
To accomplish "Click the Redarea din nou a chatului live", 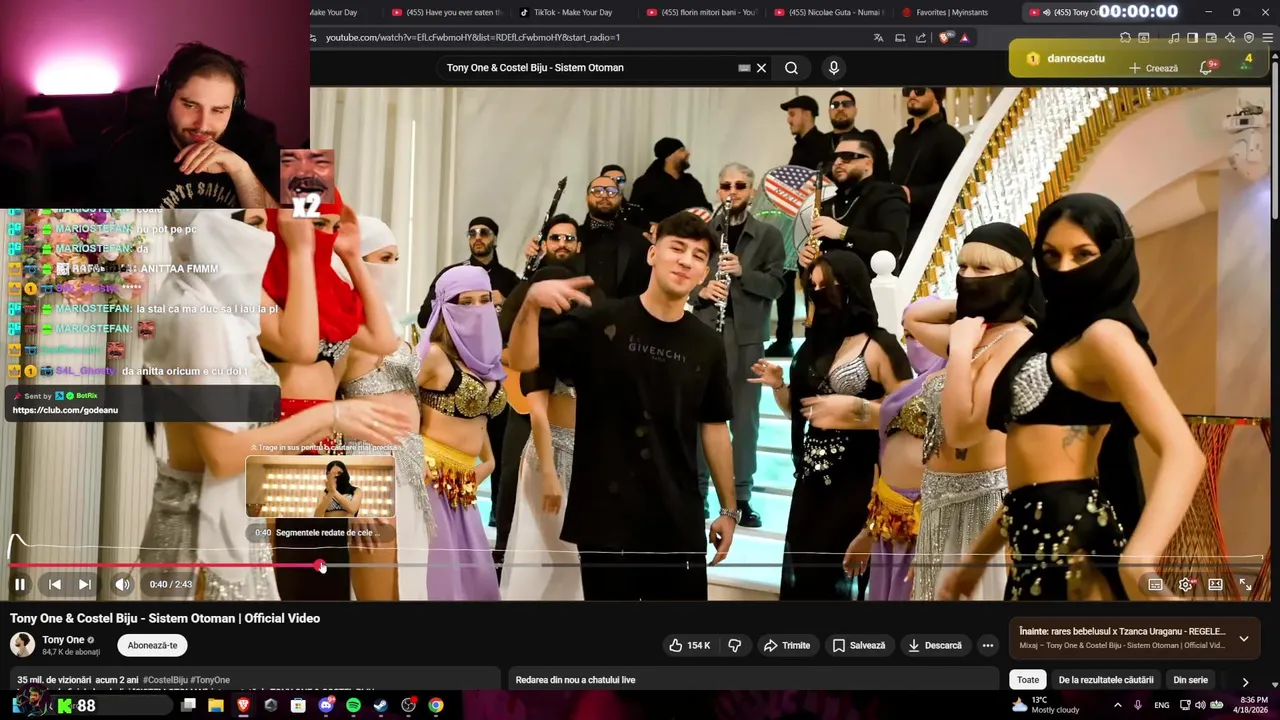I will pos(575,680).
